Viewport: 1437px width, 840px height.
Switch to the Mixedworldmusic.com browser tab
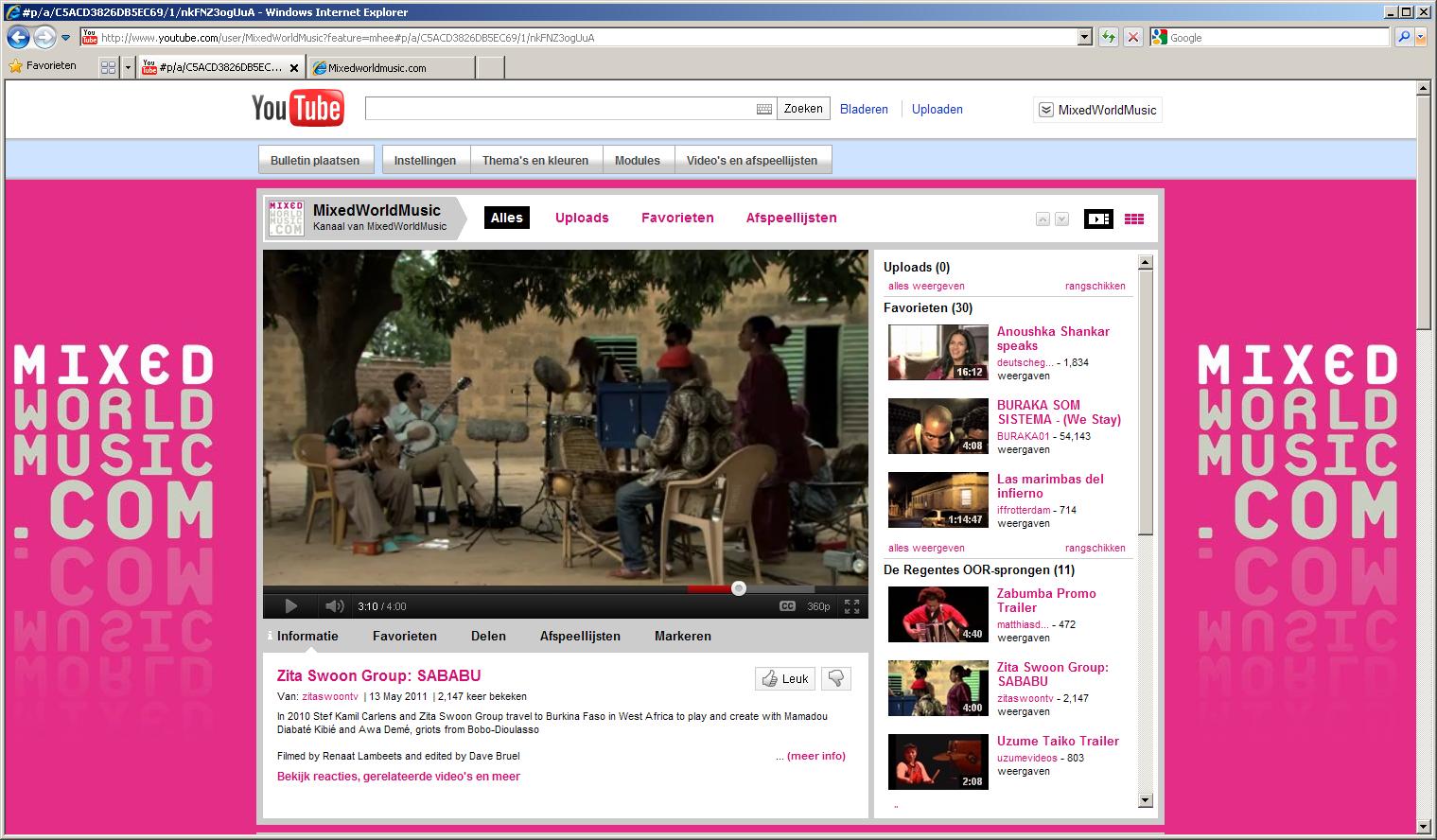click(x=393, y=68)
